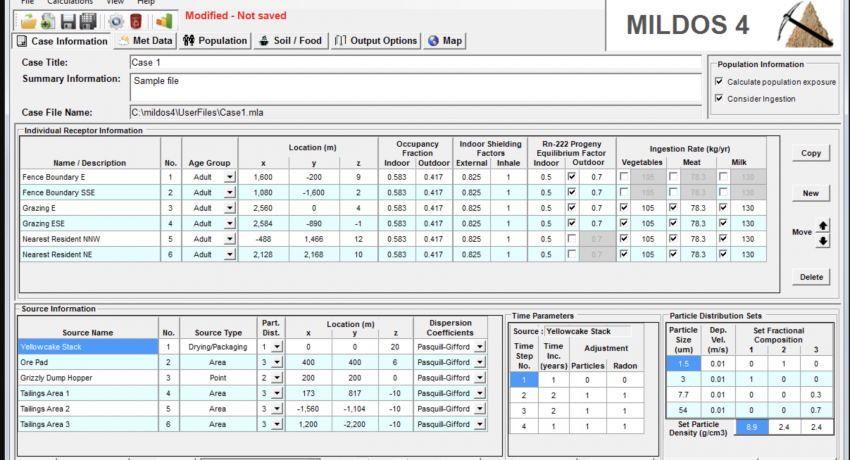The image size is (850, 460).
Task: Enable Meat ingestion for Fence Boundary SSE
Action: (673, 192)
